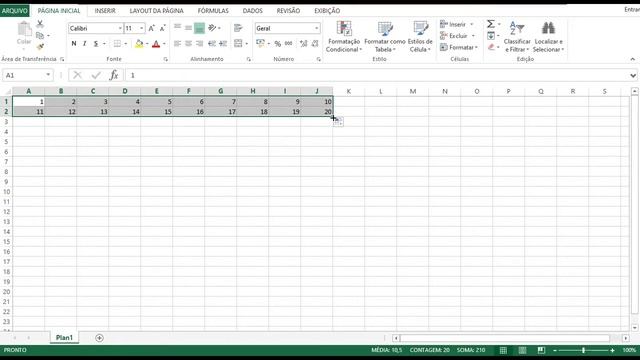Add a new sheet with plus icon
The image size is (640, 360).
pos(99,338)
